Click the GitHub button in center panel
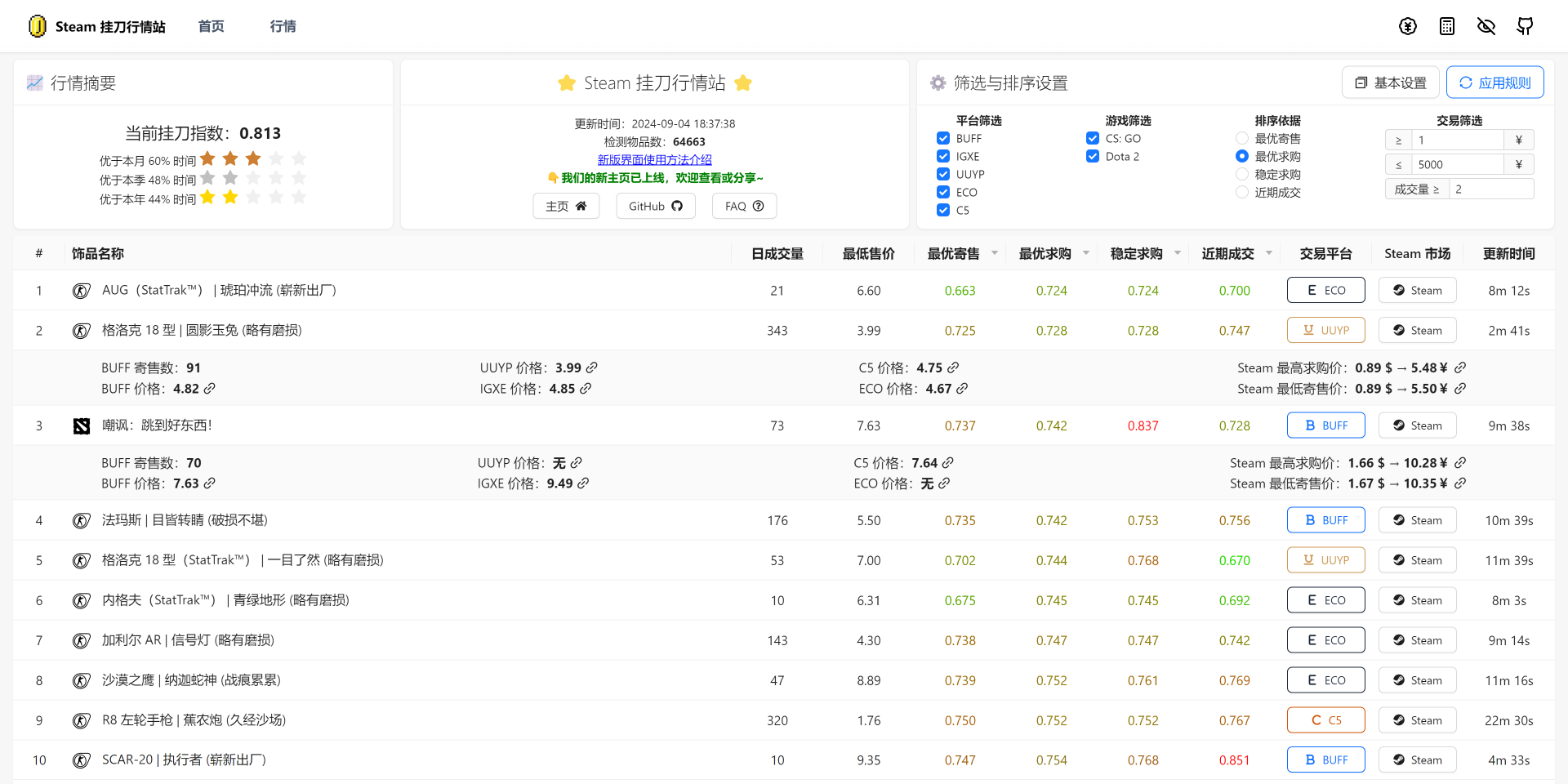The height and width of the screenshot is (784, 1568). pos(656,206)
